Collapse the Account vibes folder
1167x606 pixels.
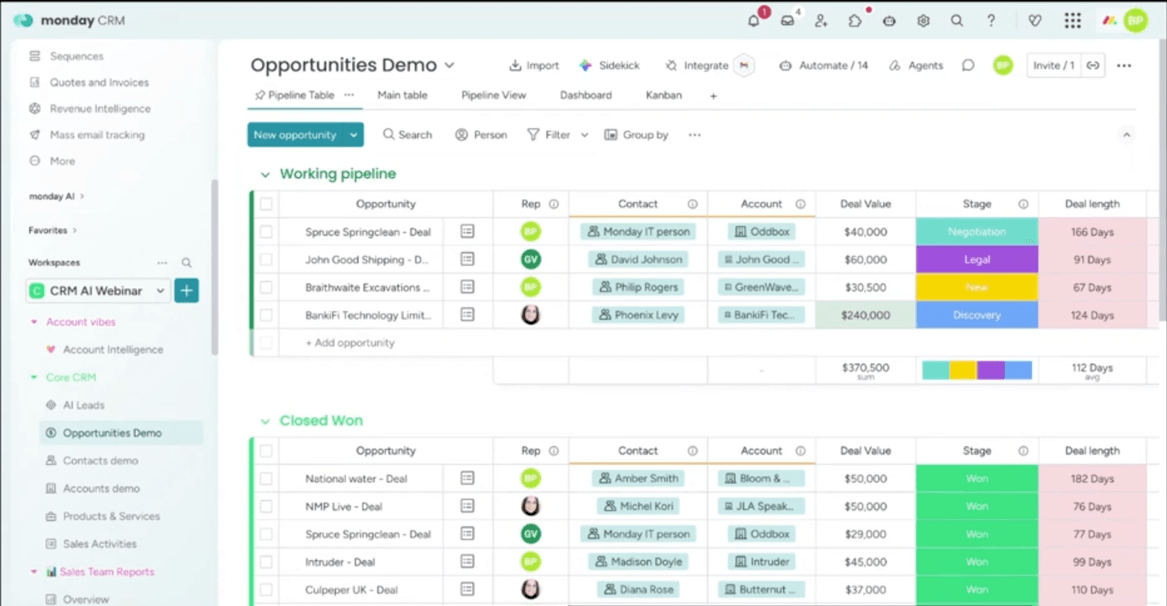[x=33, y=322]
